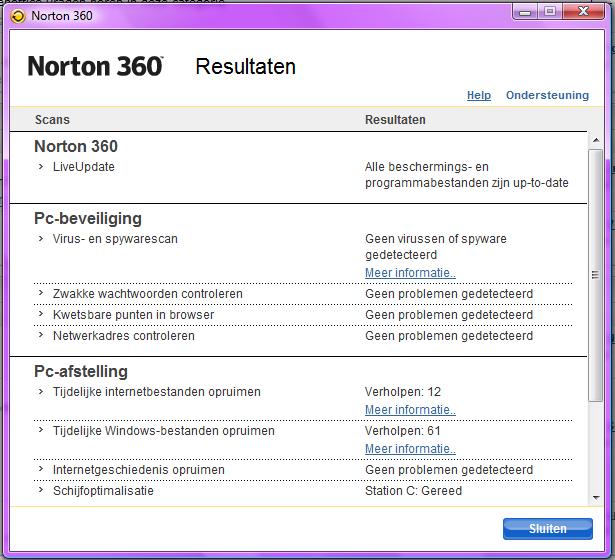
Task: Open Meer informatie under Verholpen: 12
Action: 410,409
